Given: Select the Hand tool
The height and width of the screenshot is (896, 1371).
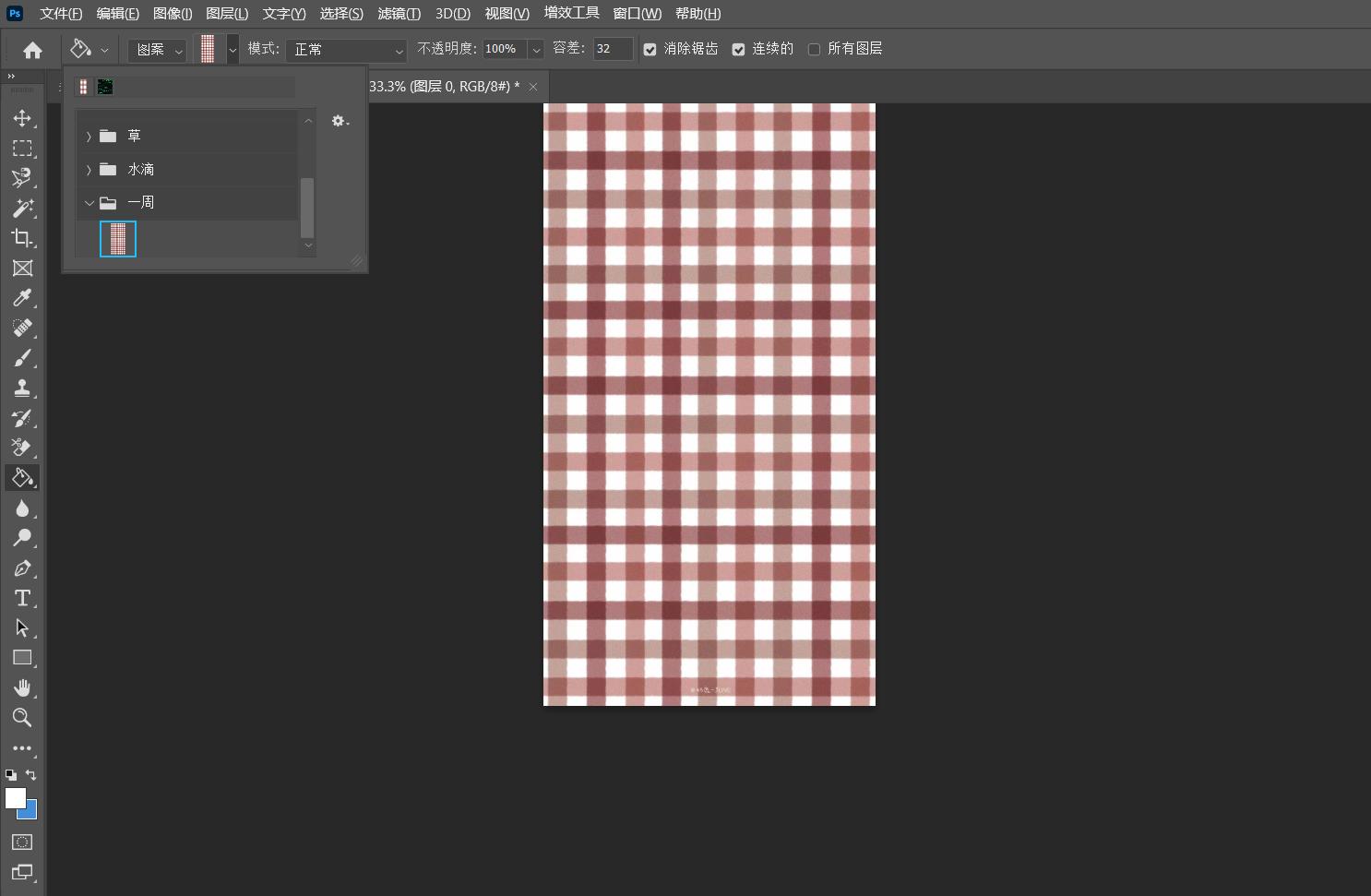Looking at the screenshot, I should pos(22,688).
